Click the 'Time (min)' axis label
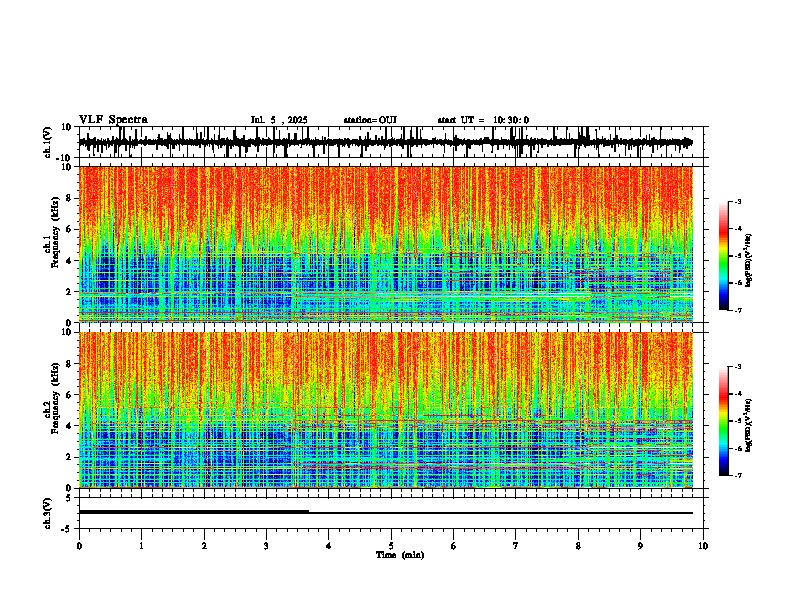Image resolution: width=792 pixels, height=612 pixels. click(400, 555)
